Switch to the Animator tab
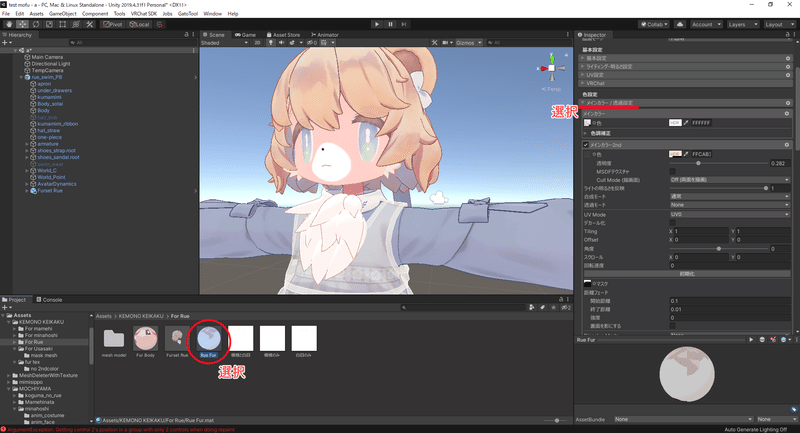The height and width of the screenshot is (433, 800). pos(325,35)
